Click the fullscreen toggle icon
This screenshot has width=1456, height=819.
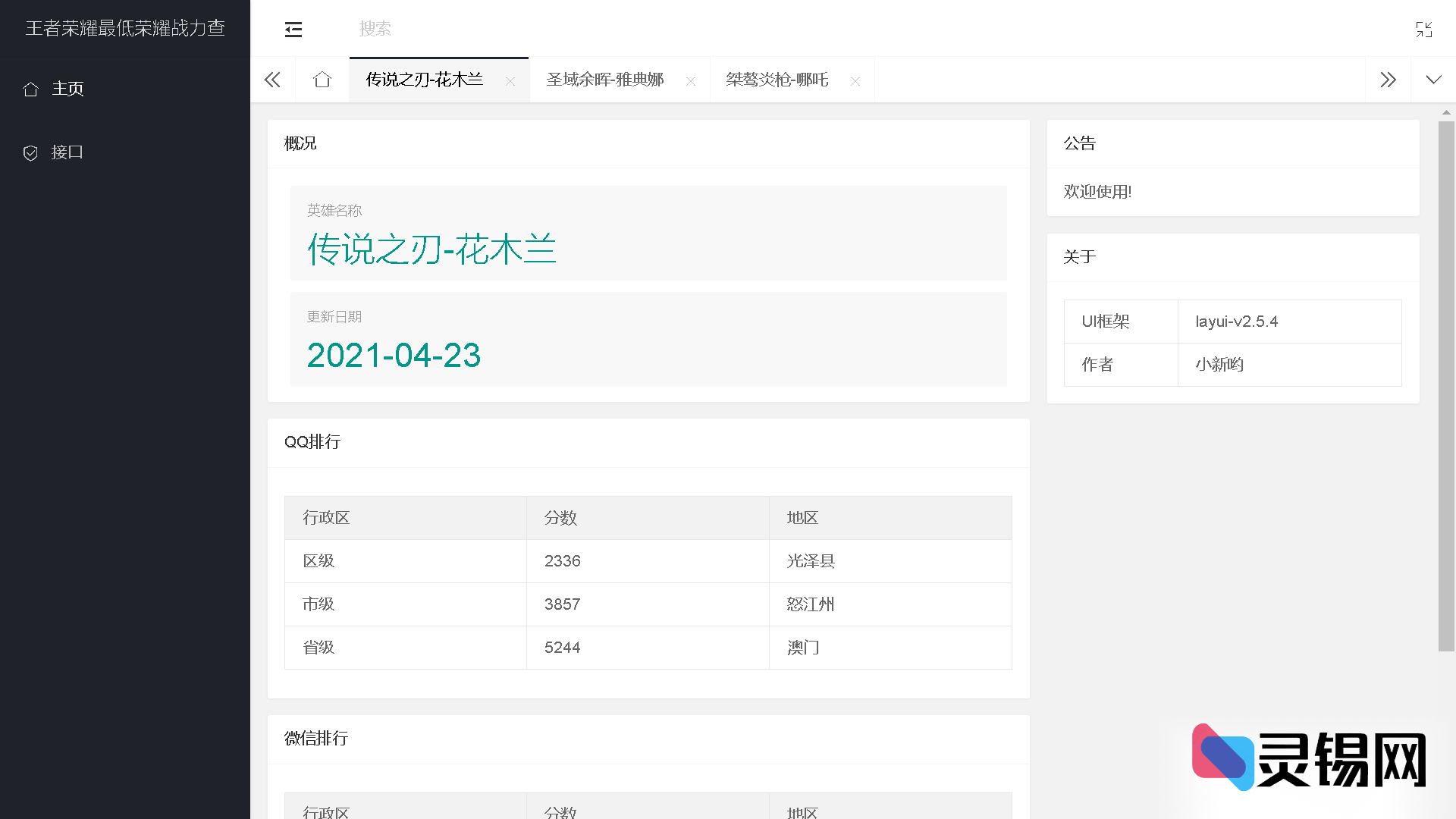(x=1425, y=30)
